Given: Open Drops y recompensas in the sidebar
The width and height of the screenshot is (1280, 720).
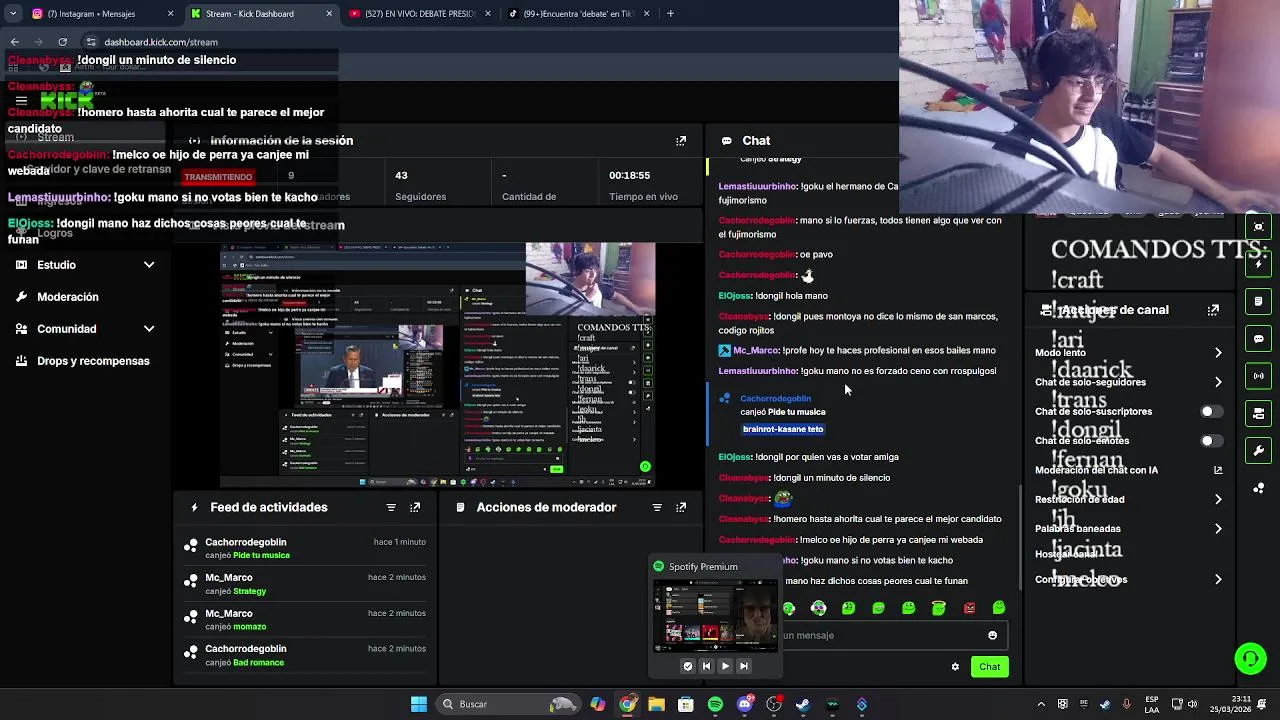Looking at the screenshot, I should coord(82,361).
